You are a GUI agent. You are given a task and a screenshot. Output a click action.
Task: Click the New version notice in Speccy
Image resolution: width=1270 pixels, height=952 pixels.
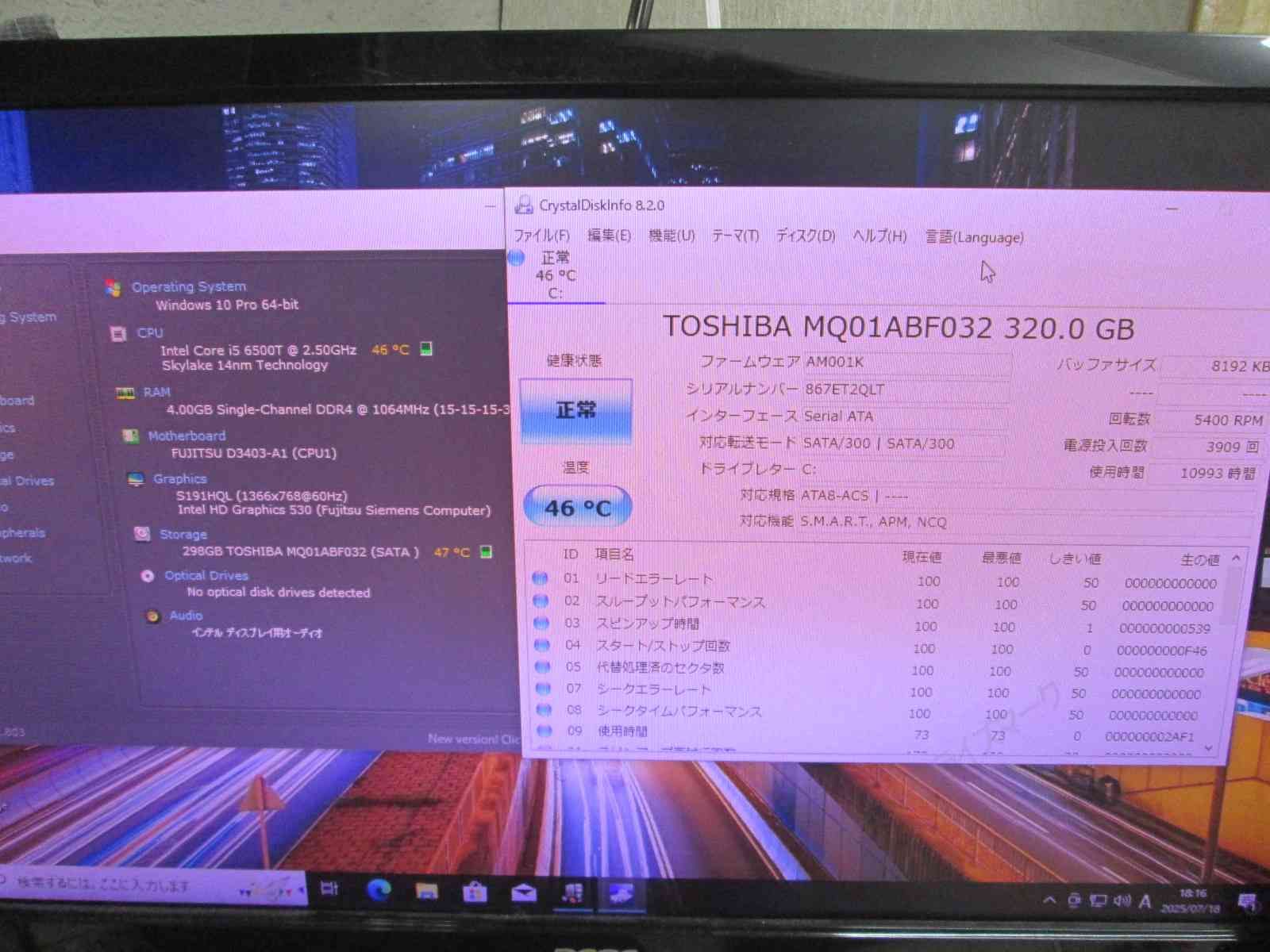point(473,739)
